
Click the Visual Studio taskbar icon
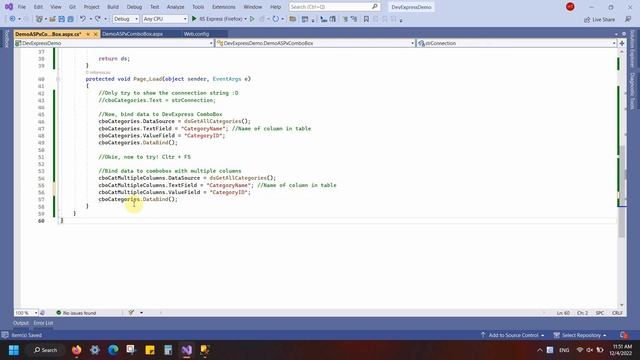(187, 350)
